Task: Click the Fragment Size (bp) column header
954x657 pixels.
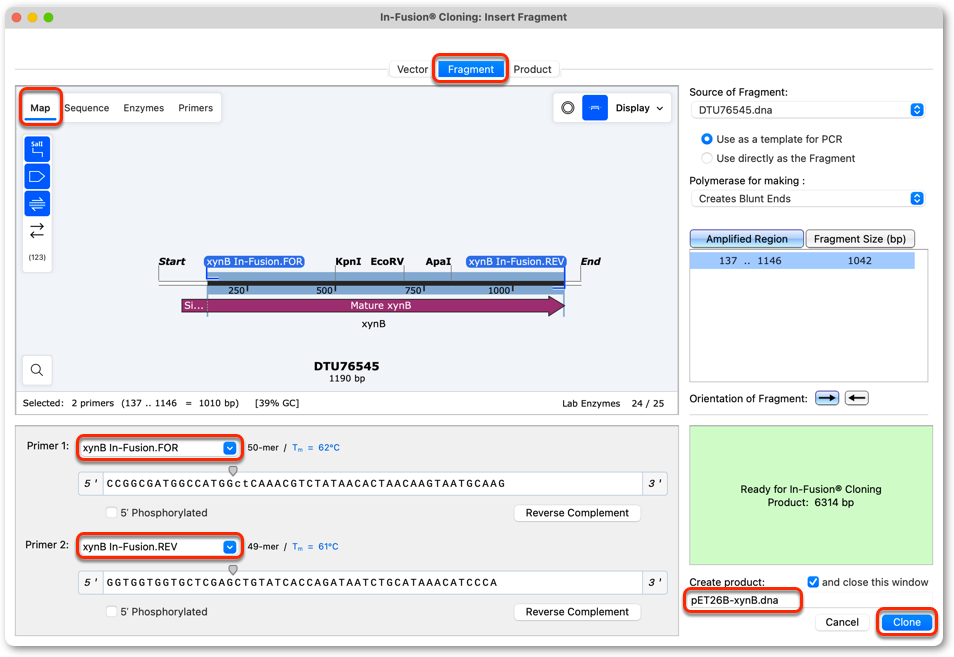Action: click(860, 239)
